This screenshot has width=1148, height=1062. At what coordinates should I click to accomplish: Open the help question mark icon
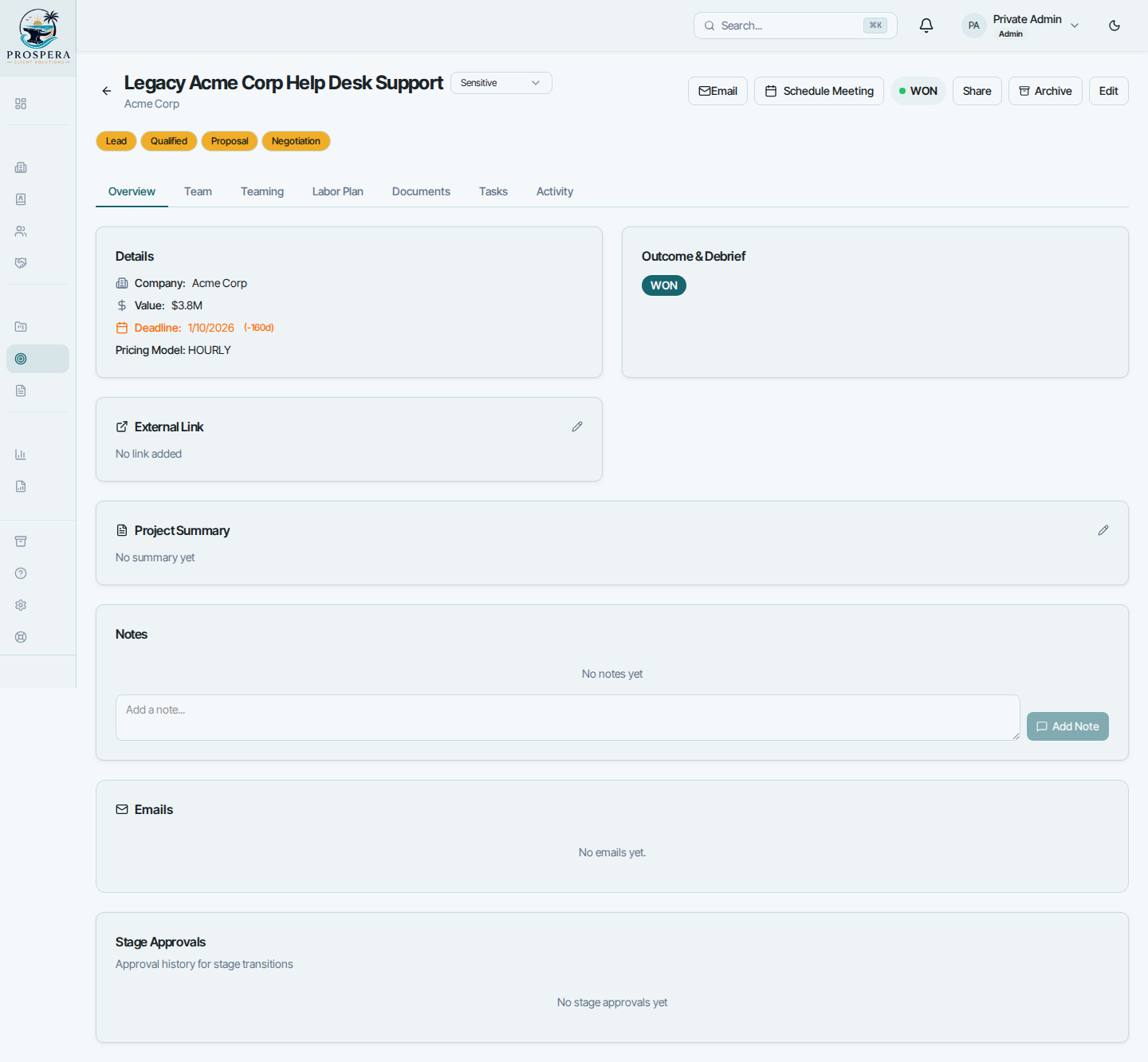[21, 573]
